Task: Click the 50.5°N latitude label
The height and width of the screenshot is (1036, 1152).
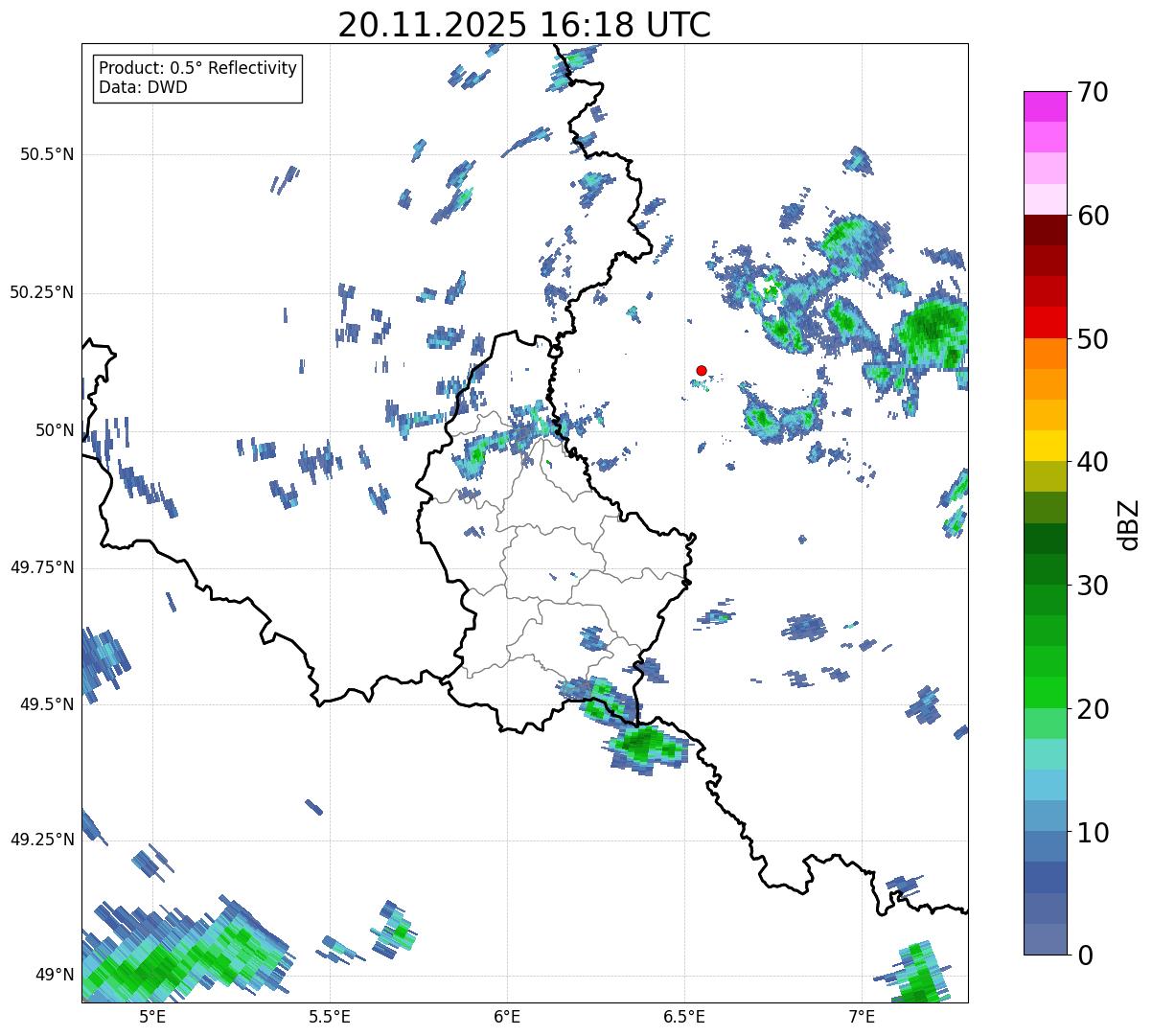Action: [46, 154]
